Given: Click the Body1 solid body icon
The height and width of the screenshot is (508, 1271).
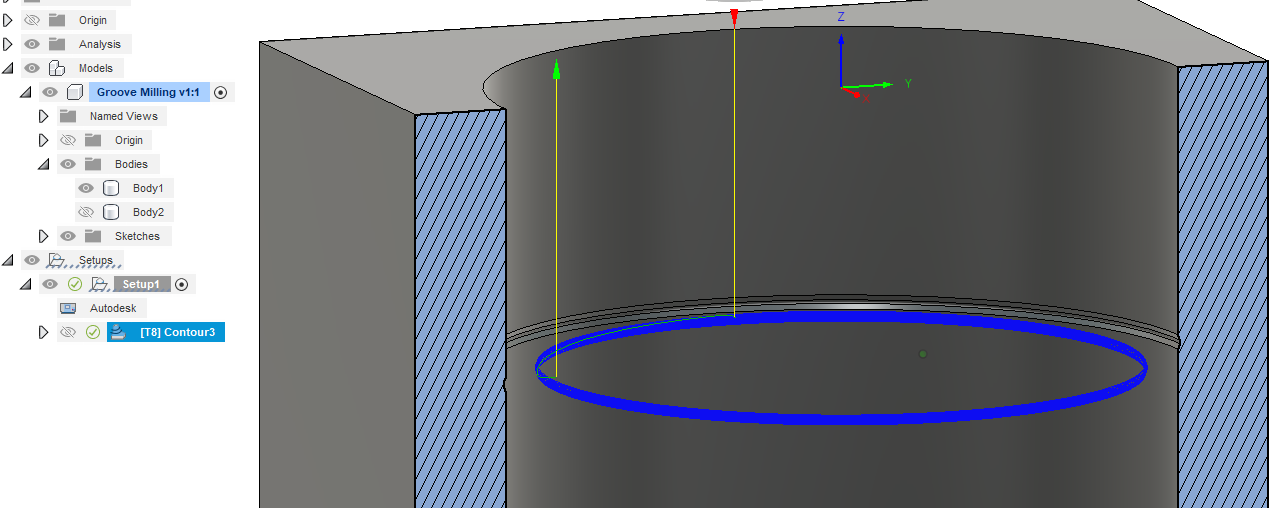Looking at the screenshot, I should [x=111, y=188].
